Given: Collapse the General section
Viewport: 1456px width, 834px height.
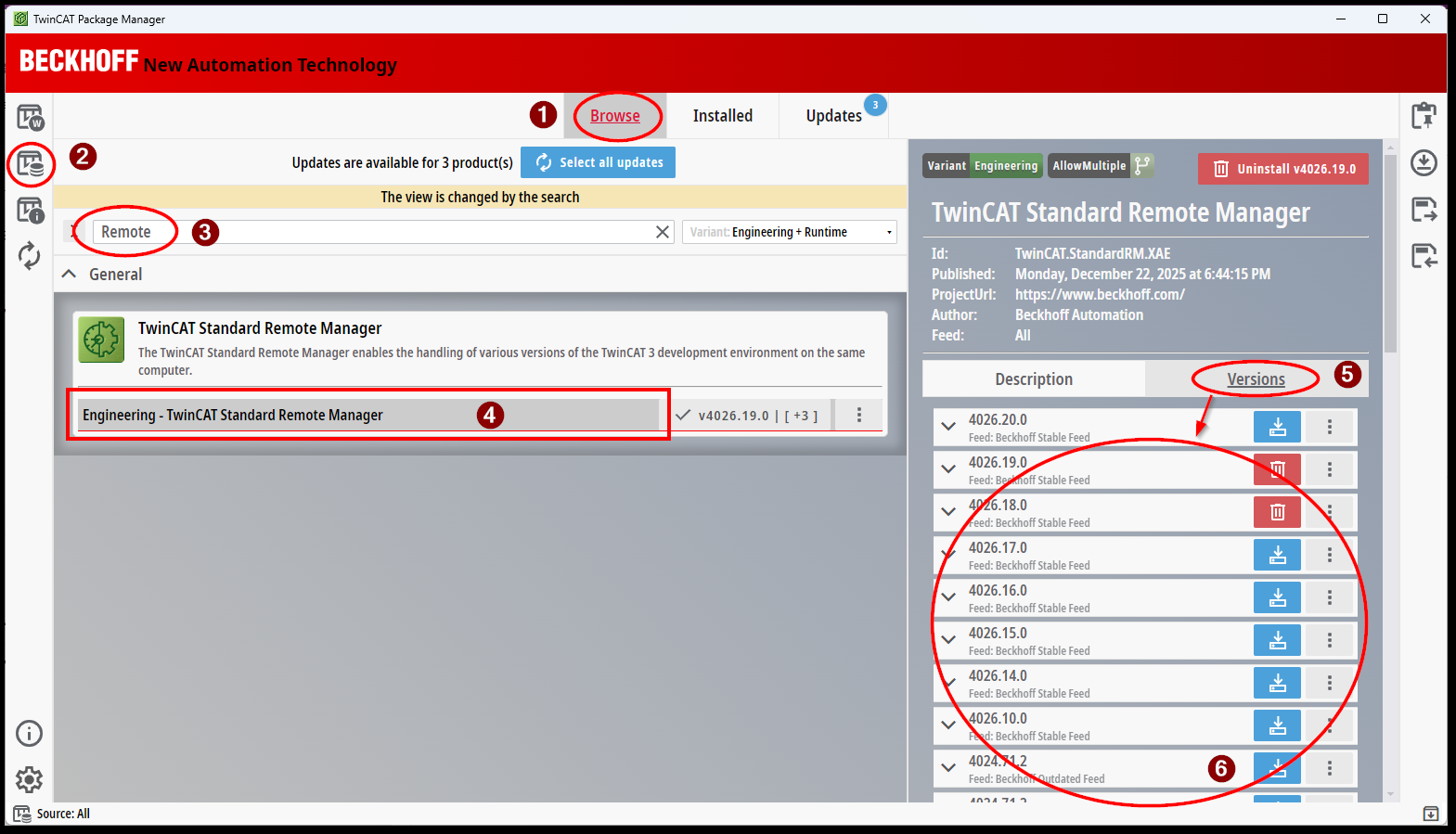Looking at the screenshot, I should [69, 275].
